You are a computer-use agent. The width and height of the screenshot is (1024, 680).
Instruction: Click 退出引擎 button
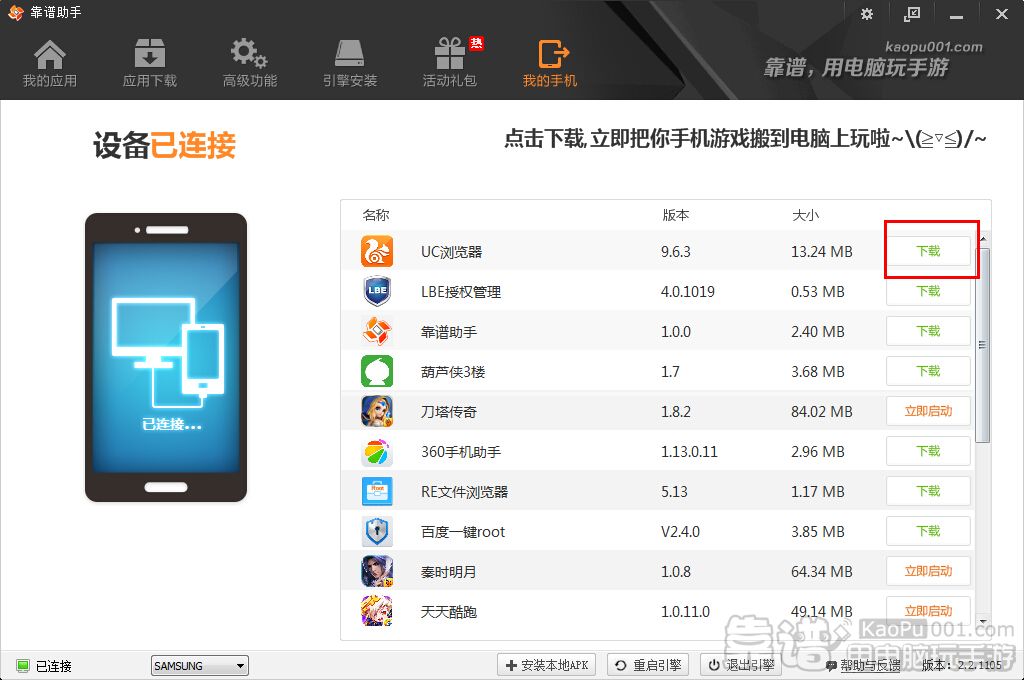742,665
